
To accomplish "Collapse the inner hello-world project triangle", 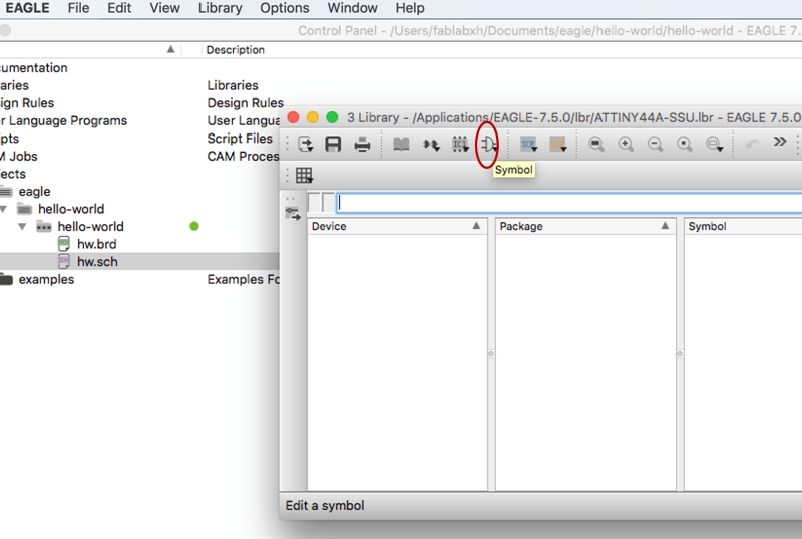I will [22, 226].
